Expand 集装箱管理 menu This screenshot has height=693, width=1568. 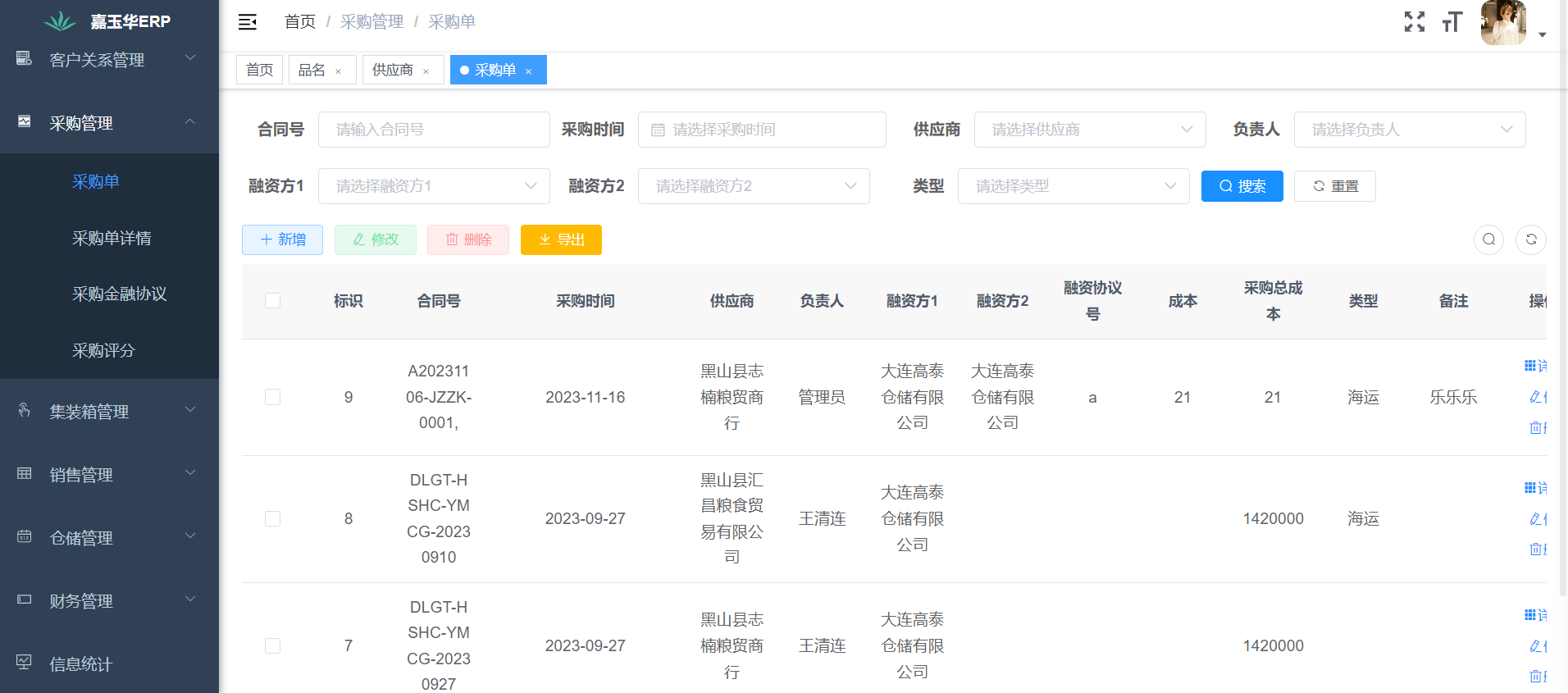(x=190, y=410)
